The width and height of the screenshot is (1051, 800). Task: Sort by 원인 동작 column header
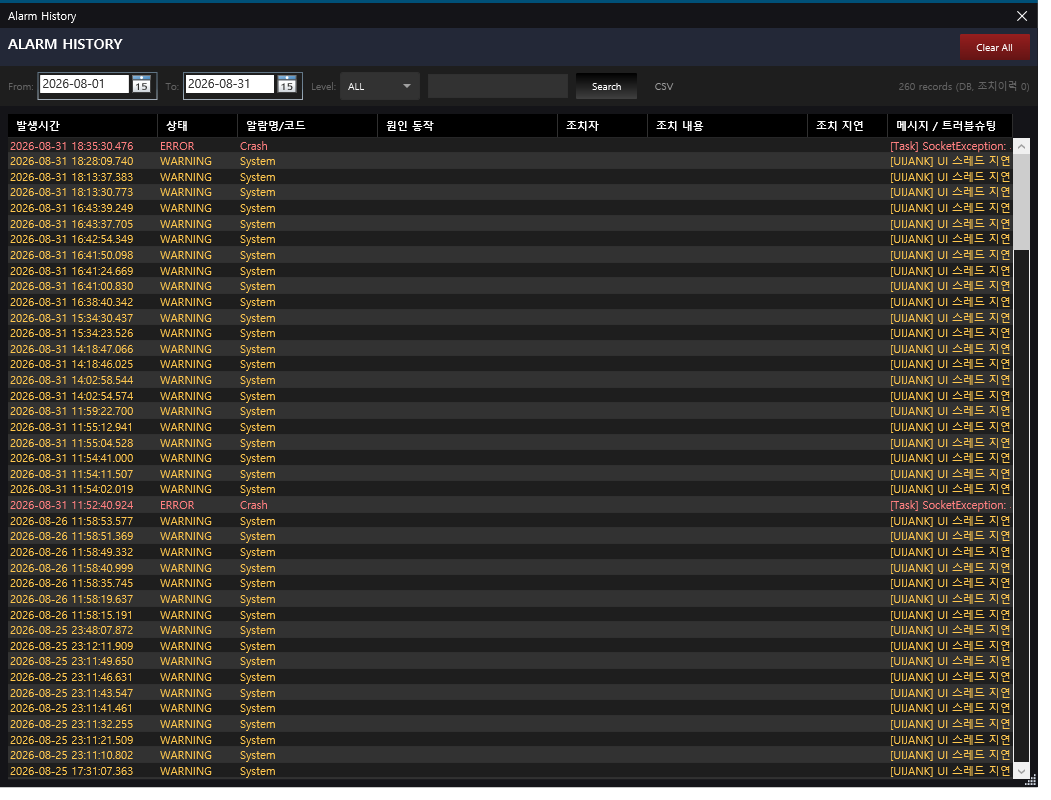tap(467, 126)
